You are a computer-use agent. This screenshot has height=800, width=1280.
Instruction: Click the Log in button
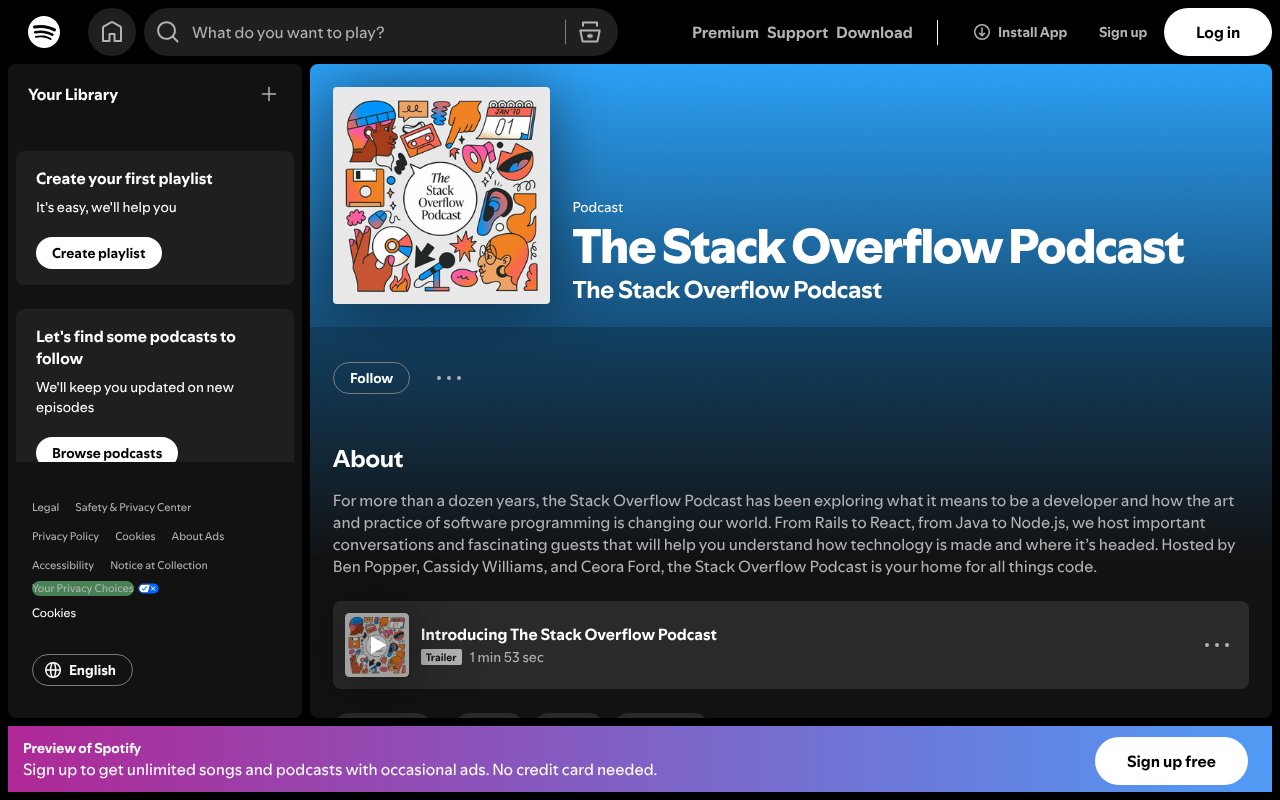1217,32
